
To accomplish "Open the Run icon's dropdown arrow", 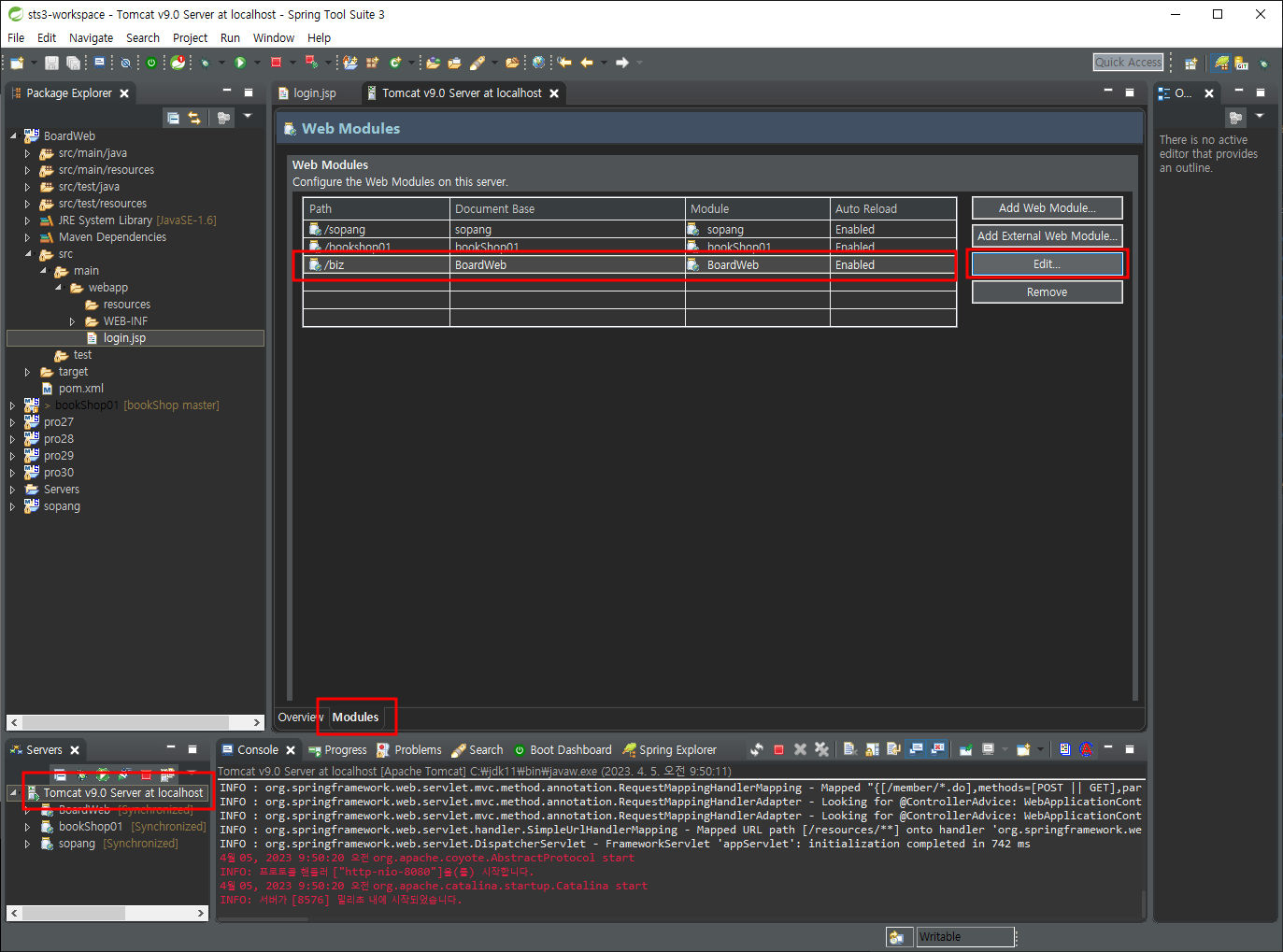I will [x=257, y=63].
